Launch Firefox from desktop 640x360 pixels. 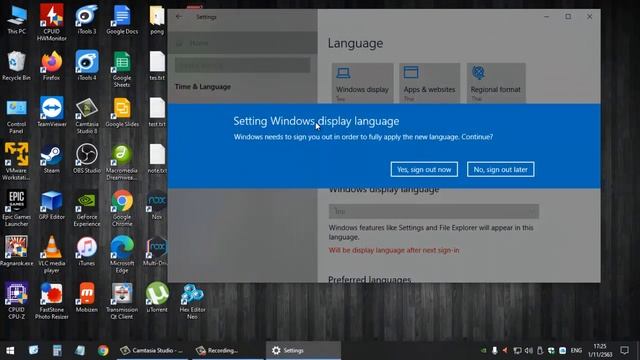coord(51,66)
